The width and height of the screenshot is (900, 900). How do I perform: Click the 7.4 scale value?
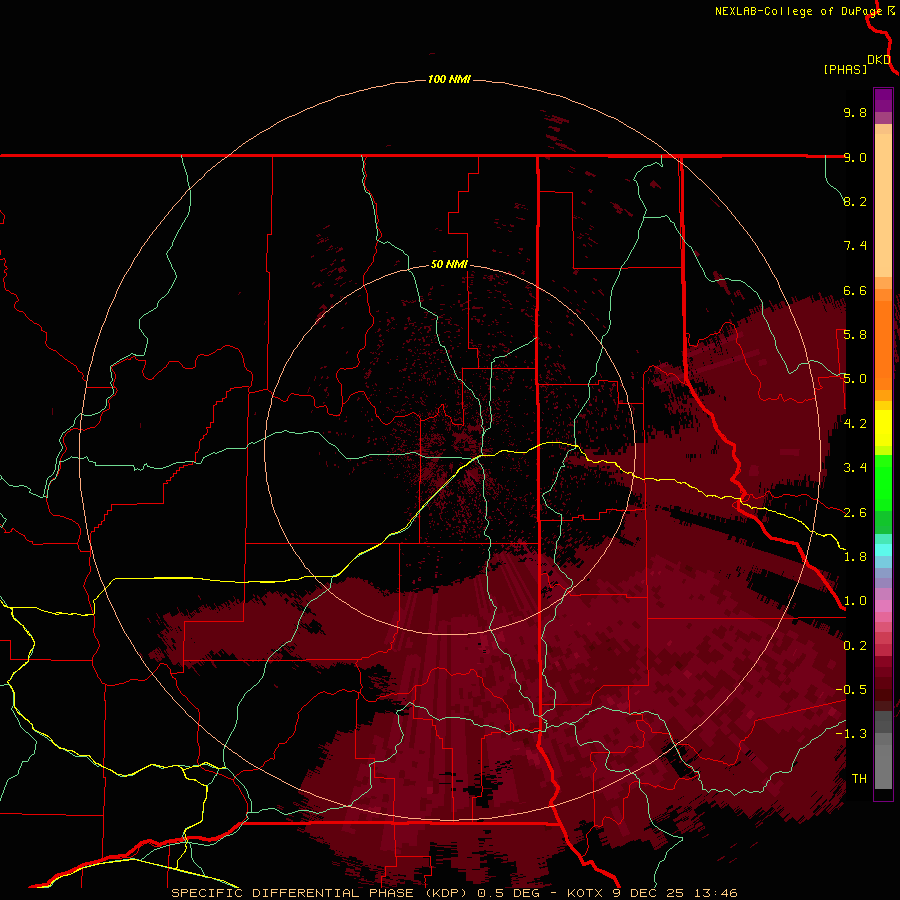855,246
